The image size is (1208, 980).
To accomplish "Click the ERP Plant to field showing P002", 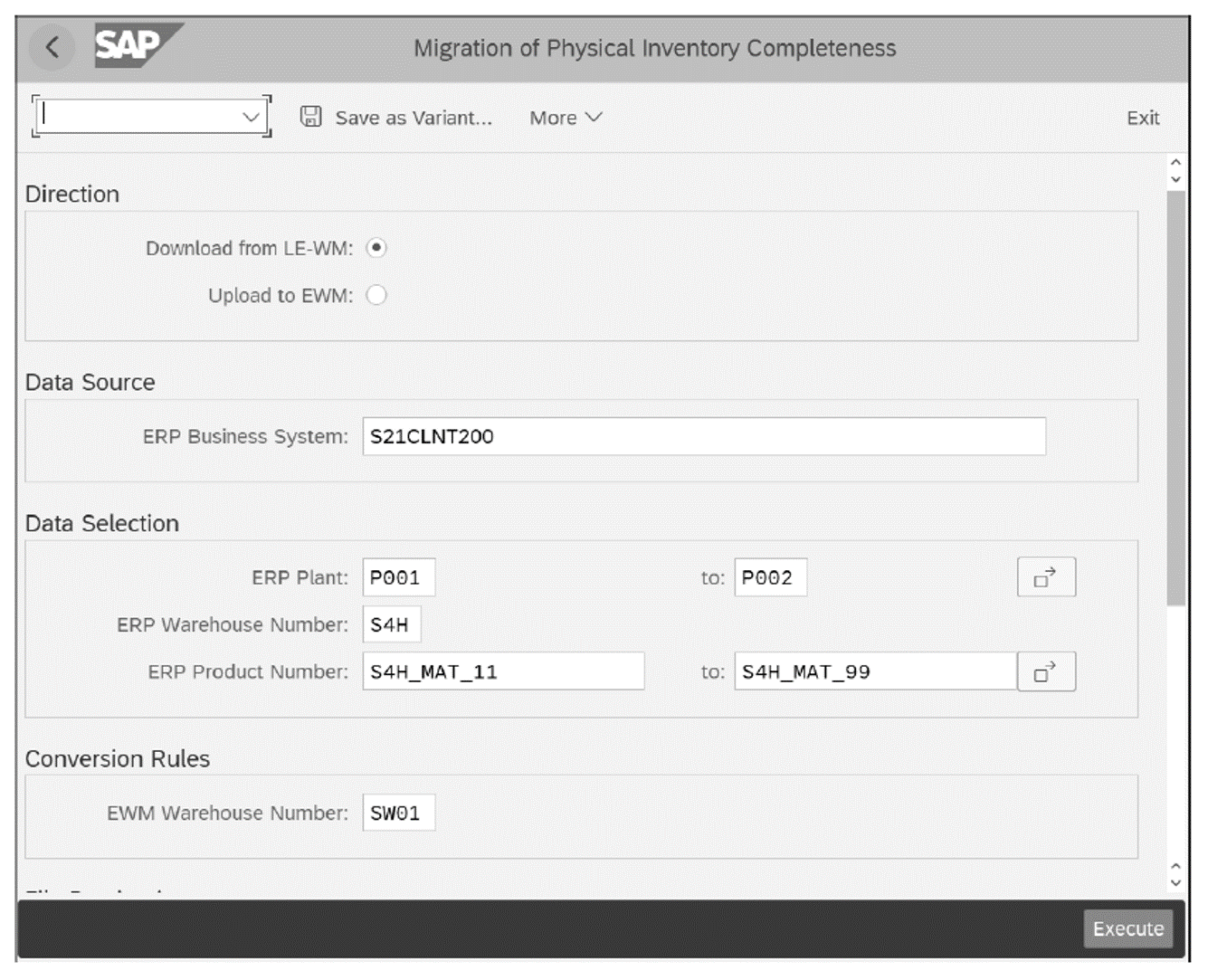I will tap(770, 576).
